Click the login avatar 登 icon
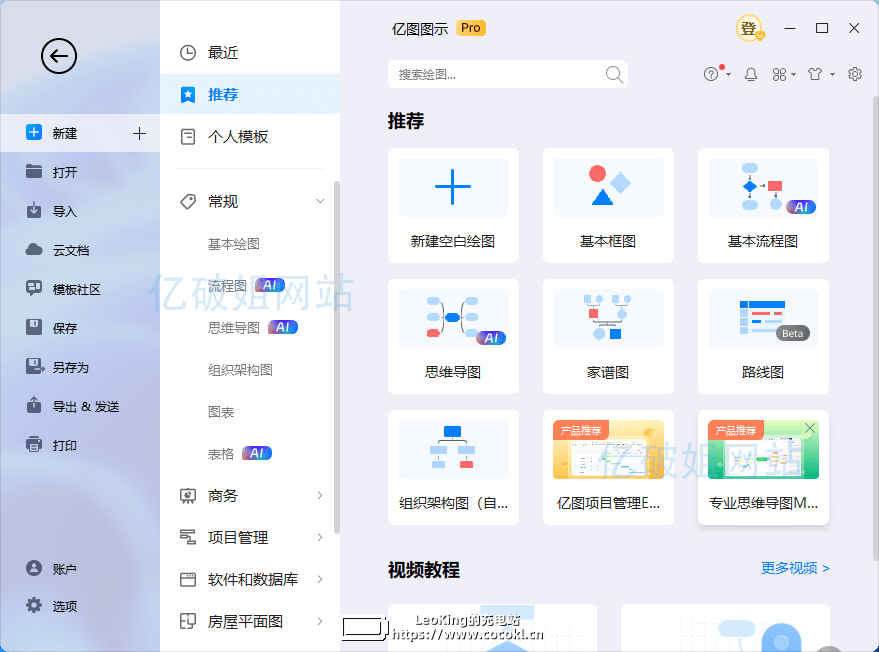879x652 pixels. (x=750, y=28)
